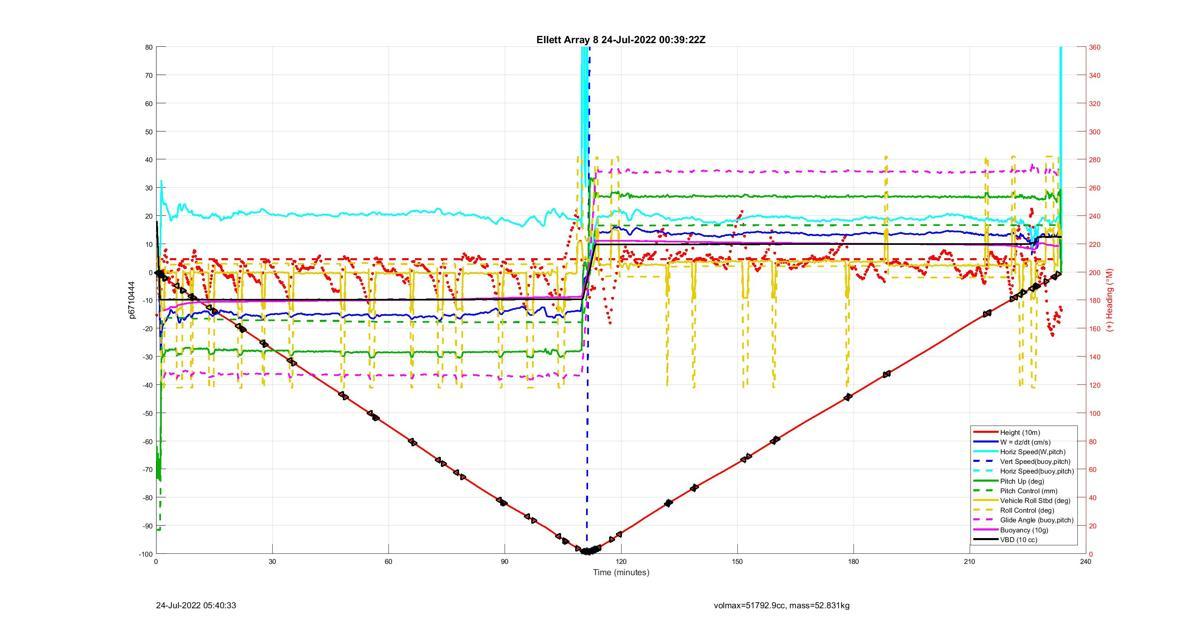
Task: Click x-axis tick label '60'
Action: [388, 562]
